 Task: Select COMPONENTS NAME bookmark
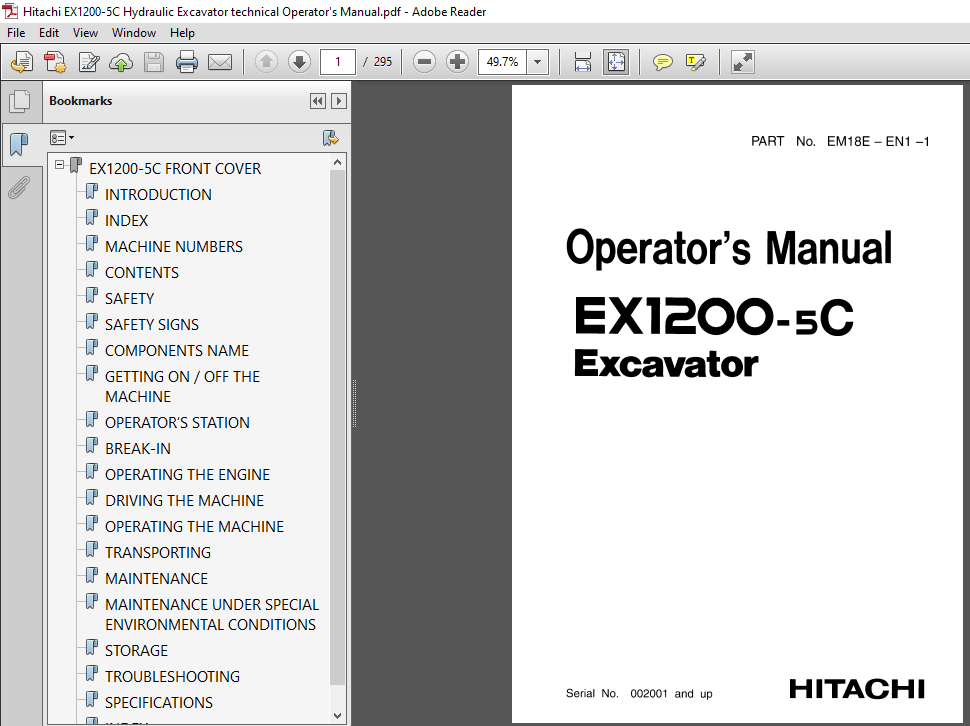pos(177,351)
